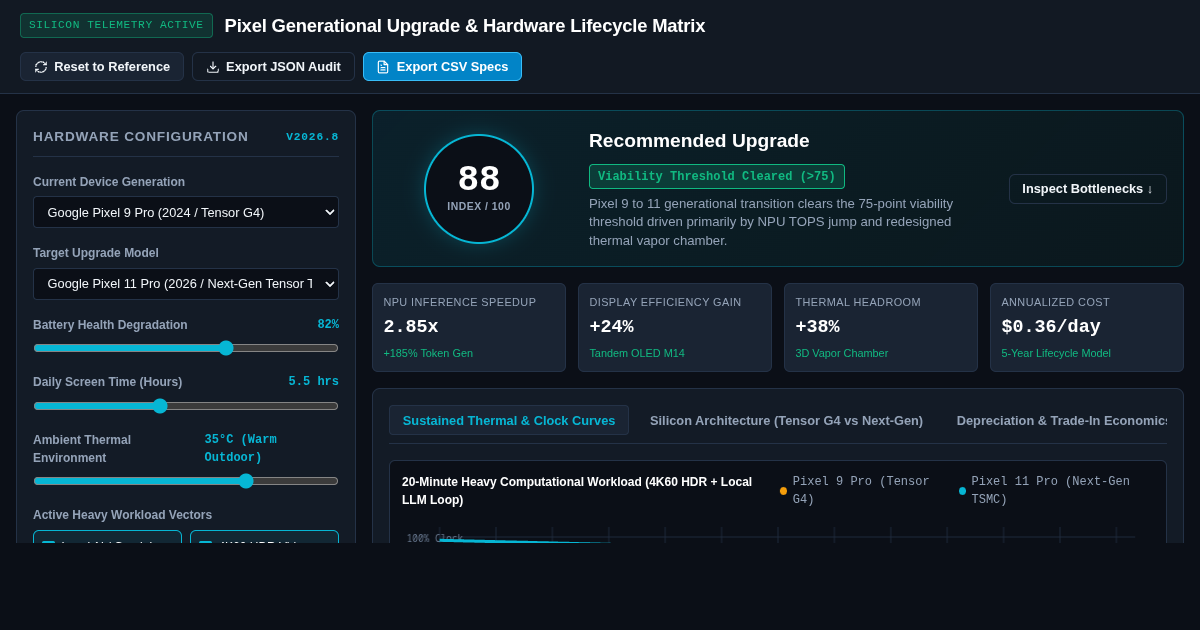Click the refresh icon on Reset to Reference
Image resolution: width=1200 pixels, height=630 pixels.
click(x=41, y=67)
